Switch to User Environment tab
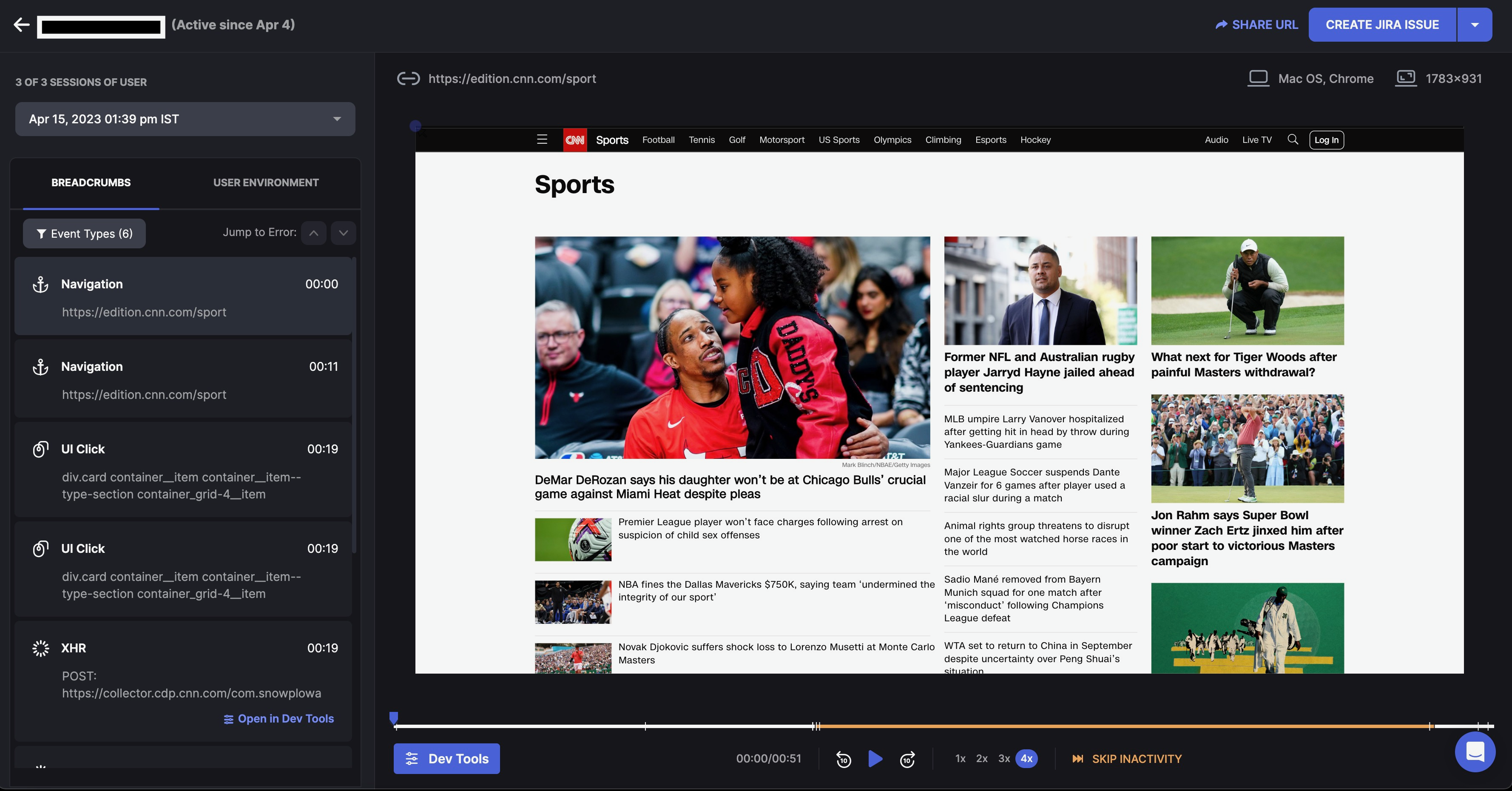 (266, 182)
